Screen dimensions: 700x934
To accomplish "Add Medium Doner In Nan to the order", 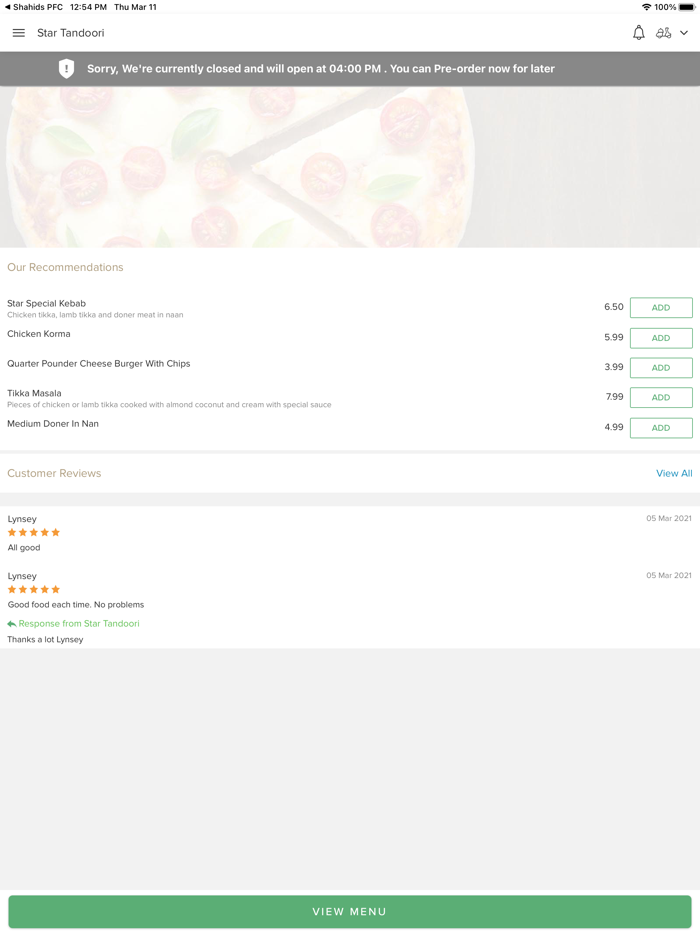I will click(661, 427).
